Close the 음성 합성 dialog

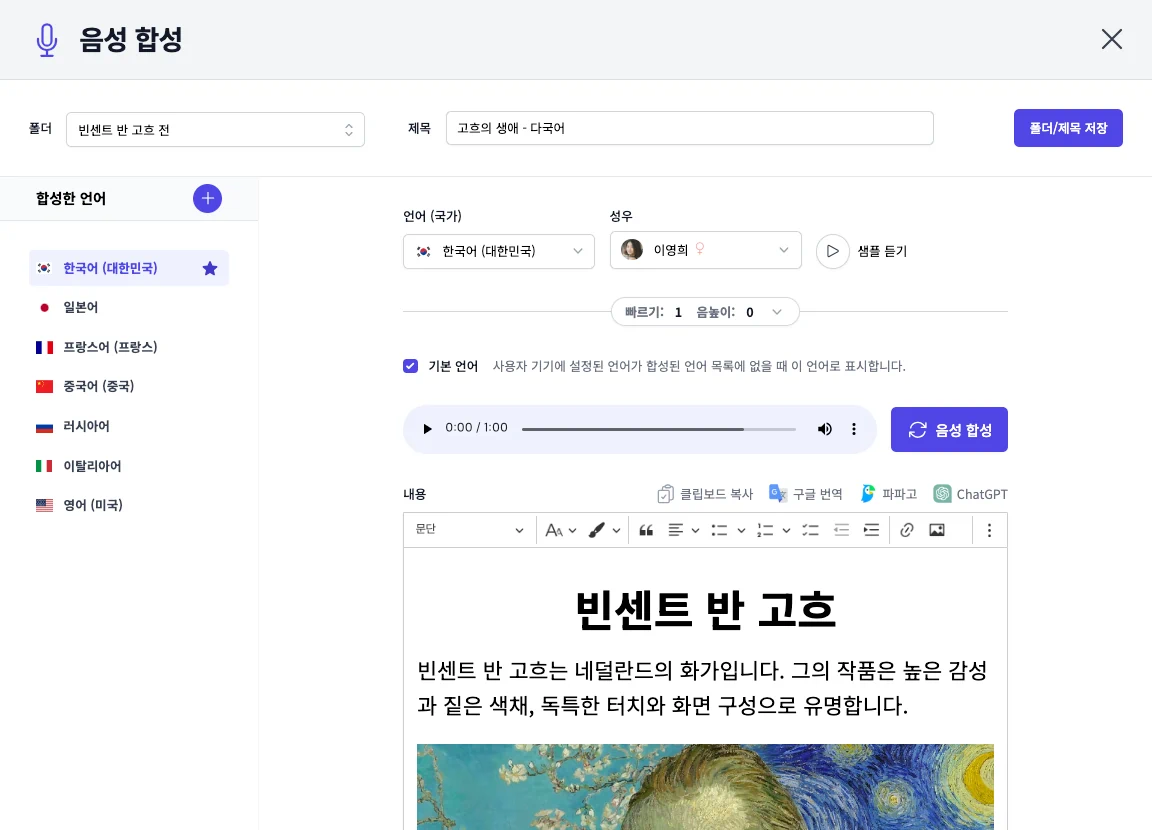tap(1112, 39)
